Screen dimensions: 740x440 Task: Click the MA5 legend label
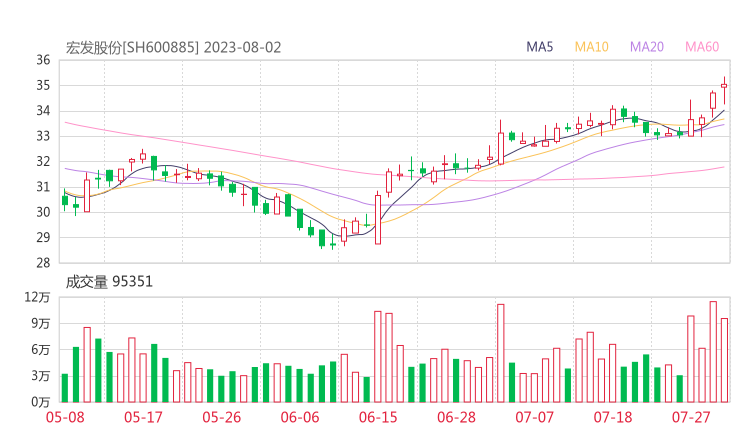coord(539,47)
